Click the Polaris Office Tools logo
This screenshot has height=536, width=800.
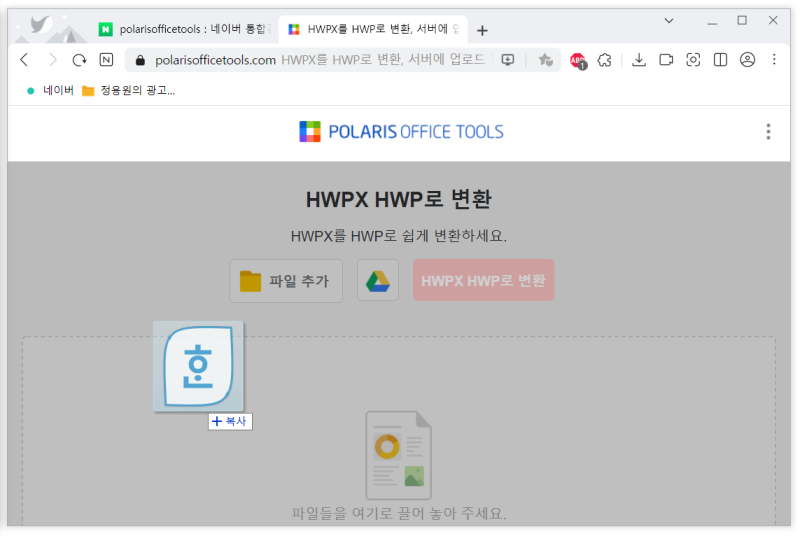[401, 132]
